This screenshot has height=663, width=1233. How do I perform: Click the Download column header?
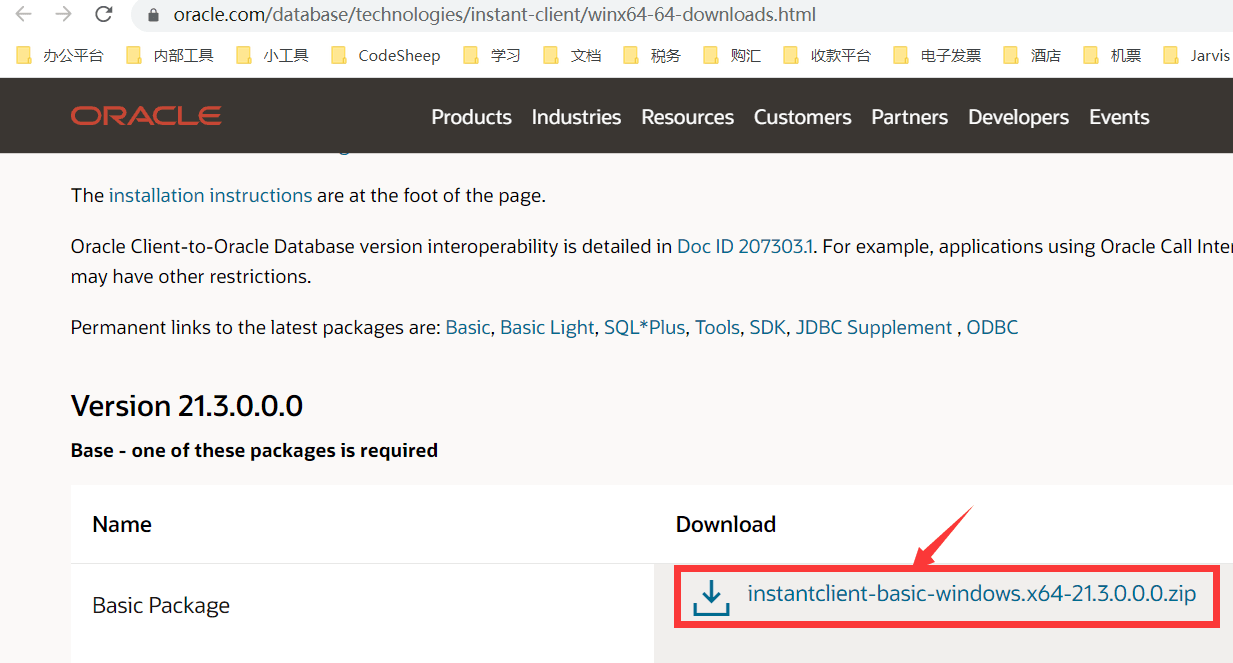pyautogui.click(x=726, y=524)
